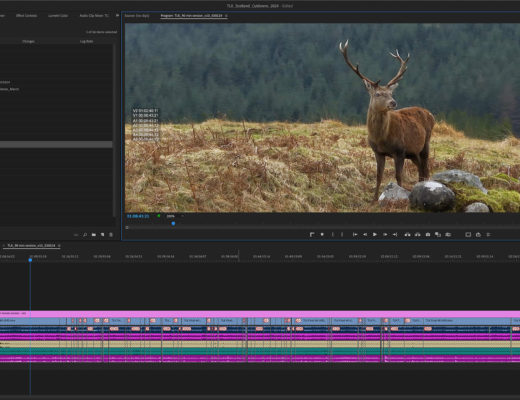The width and height of the screenshot is (520, 400).
Task: Switch to the Lumetri Color tab
Action: click(58, 16)
